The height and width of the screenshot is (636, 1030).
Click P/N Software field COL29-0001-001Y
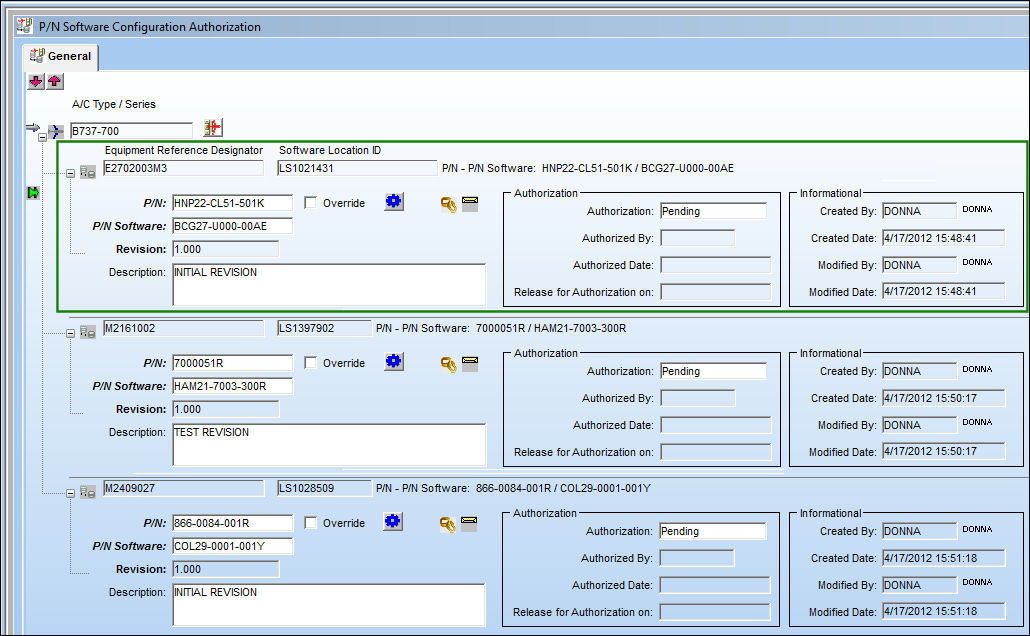[x=233, y=546]
